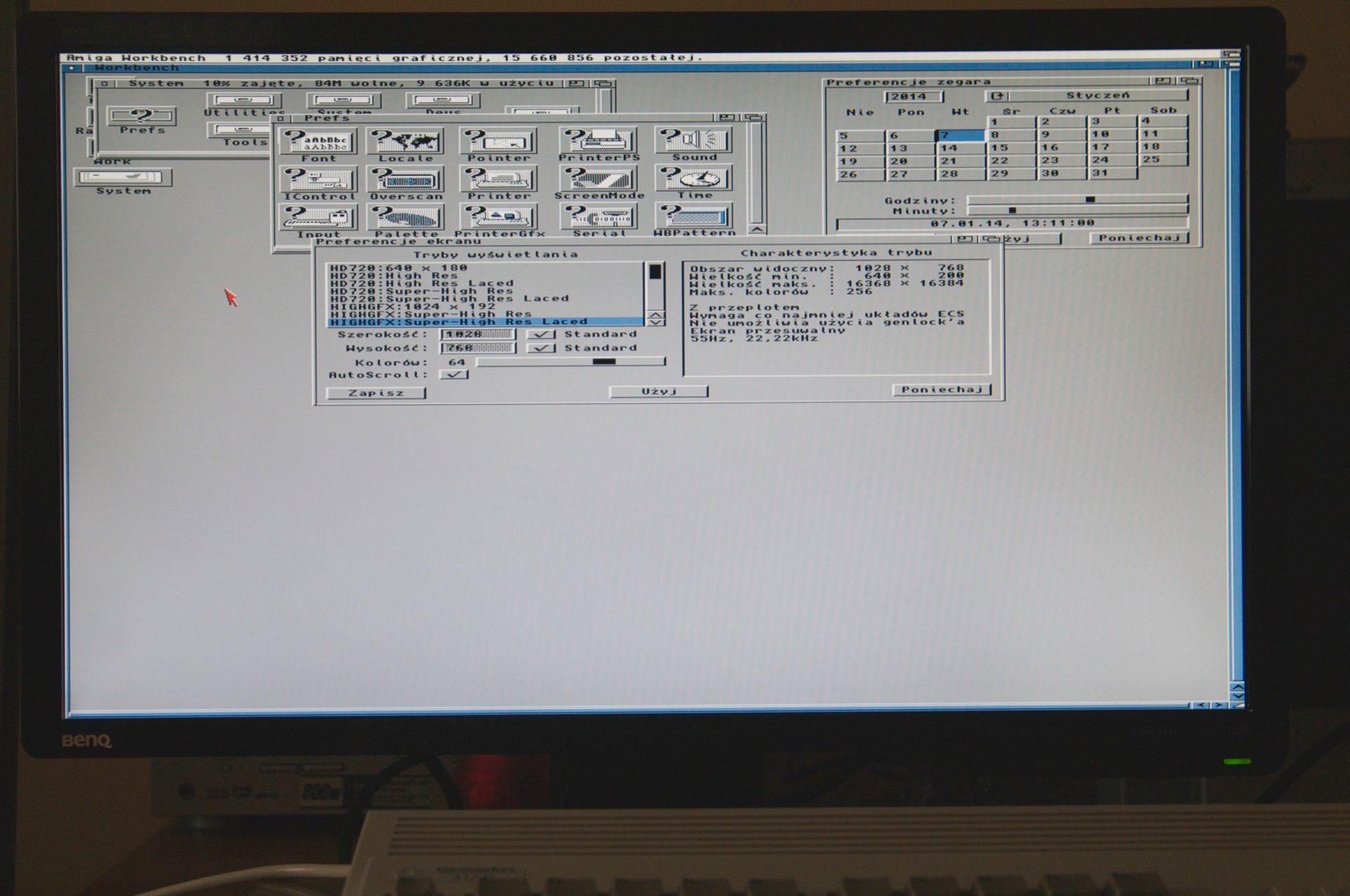This screenshot has height=896, width=1350.
Task: Open the Pointer preferences icon
Action: [x=499, y=144]
